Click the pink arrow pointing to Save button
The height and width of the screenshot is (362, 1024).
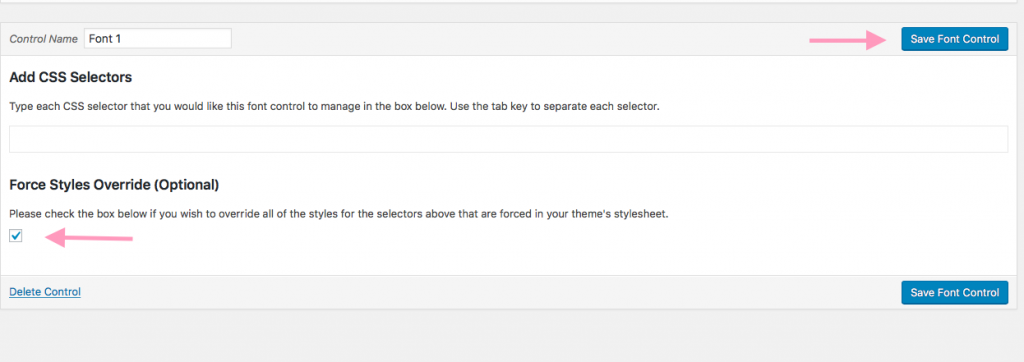tap(847, 40)
